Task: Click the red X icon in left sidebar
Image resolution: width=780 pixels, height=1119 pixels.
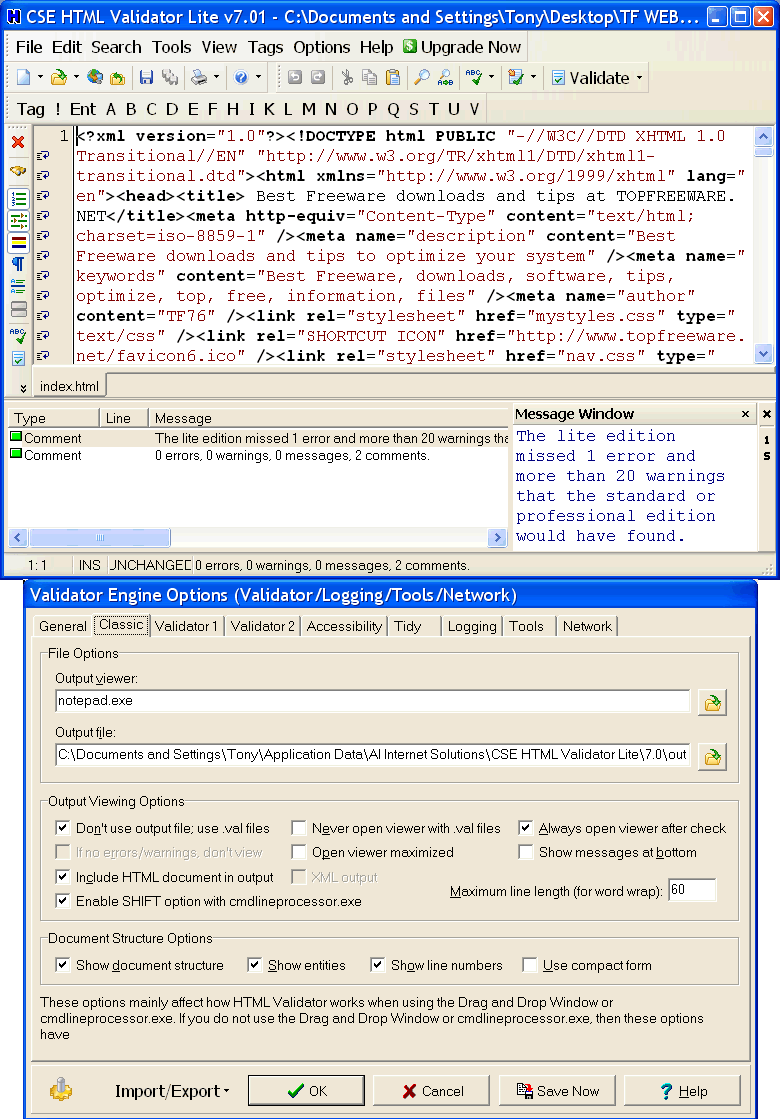Action: (19, 142)
